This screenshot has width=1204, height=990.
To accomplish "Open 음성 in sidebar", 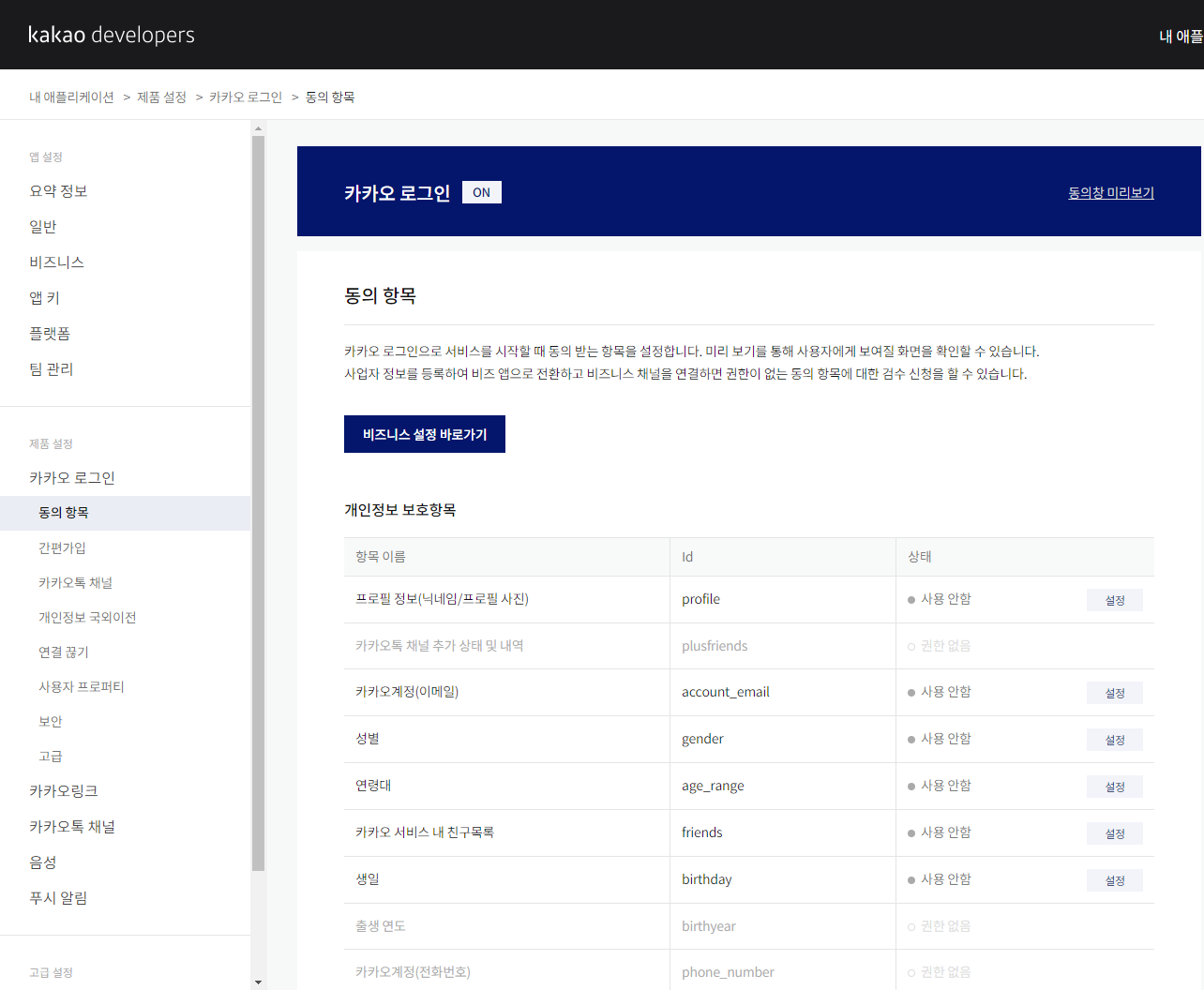I will (43, 862).
